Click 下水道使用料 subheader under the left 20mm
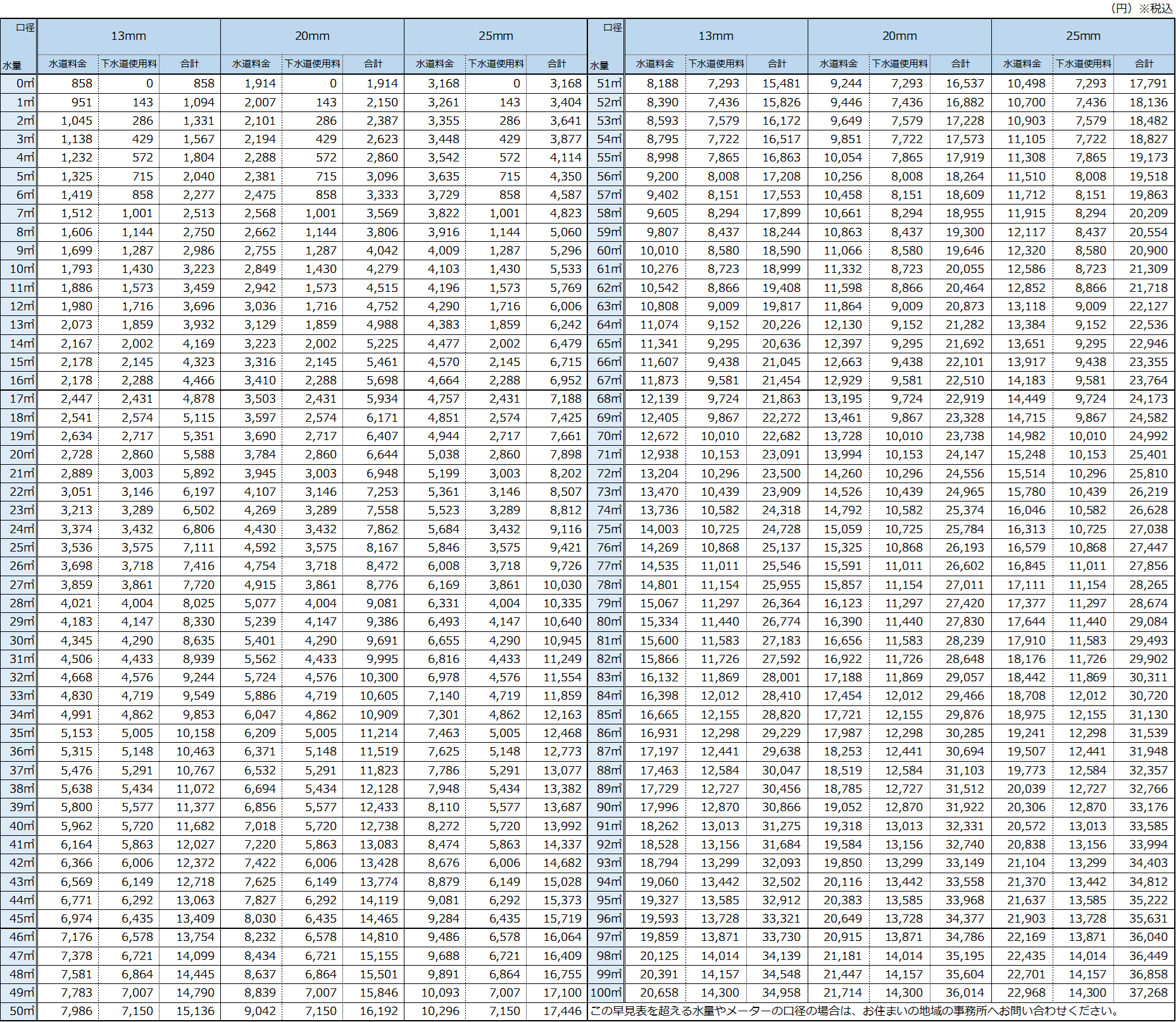 [313, 64]
